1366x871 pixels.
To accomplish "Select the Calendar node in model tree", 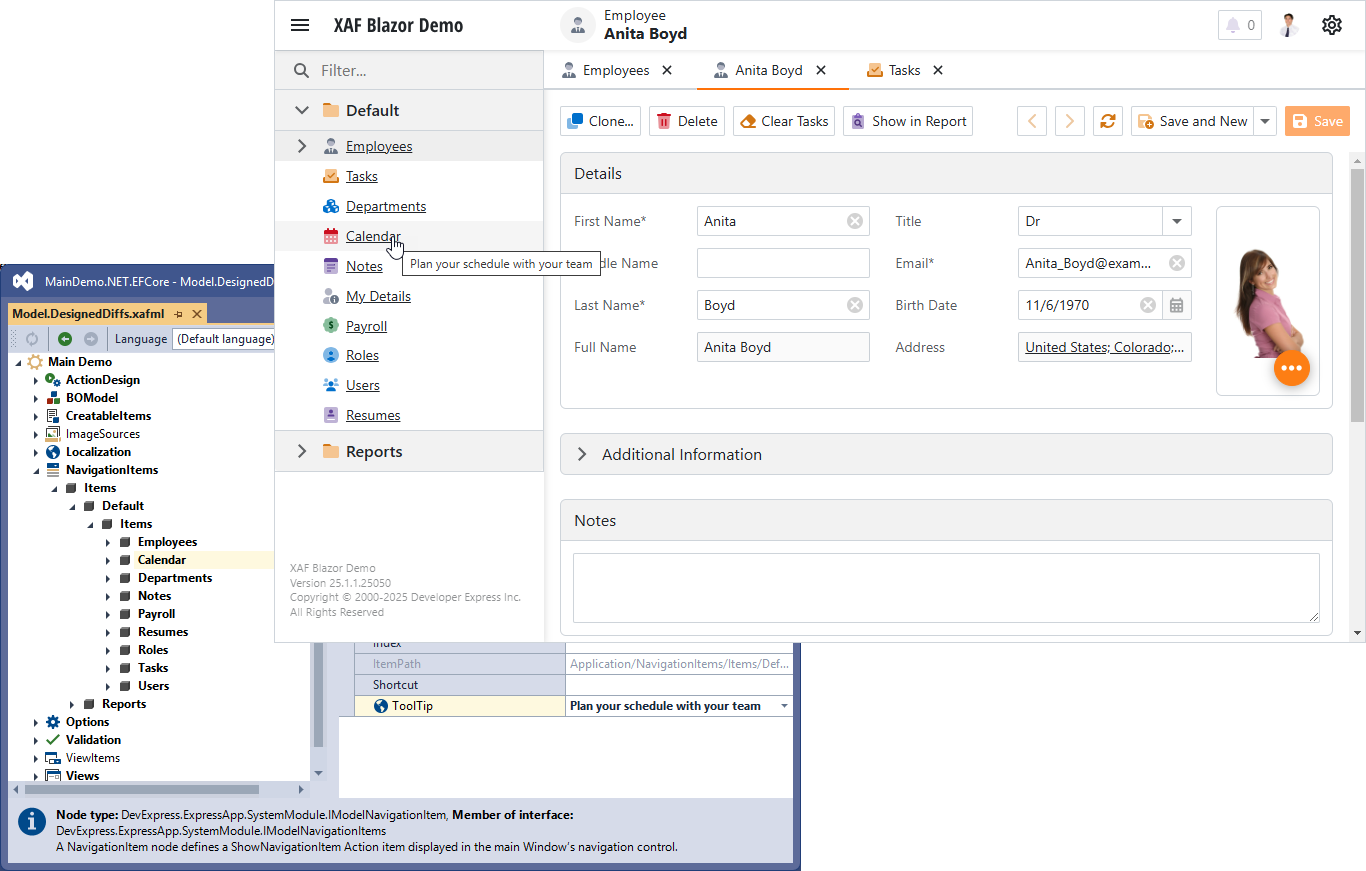I will pos(162,560).
